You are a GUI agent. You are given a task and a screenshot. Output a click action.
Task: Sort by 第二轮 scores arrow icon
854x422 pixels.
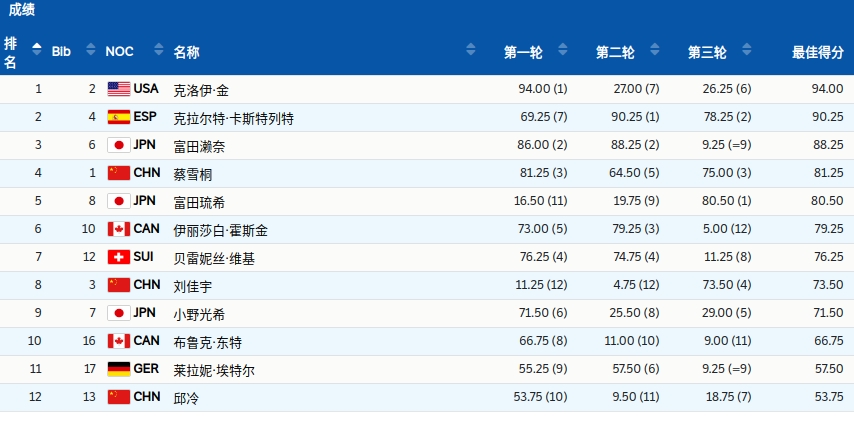pos(655,49)
